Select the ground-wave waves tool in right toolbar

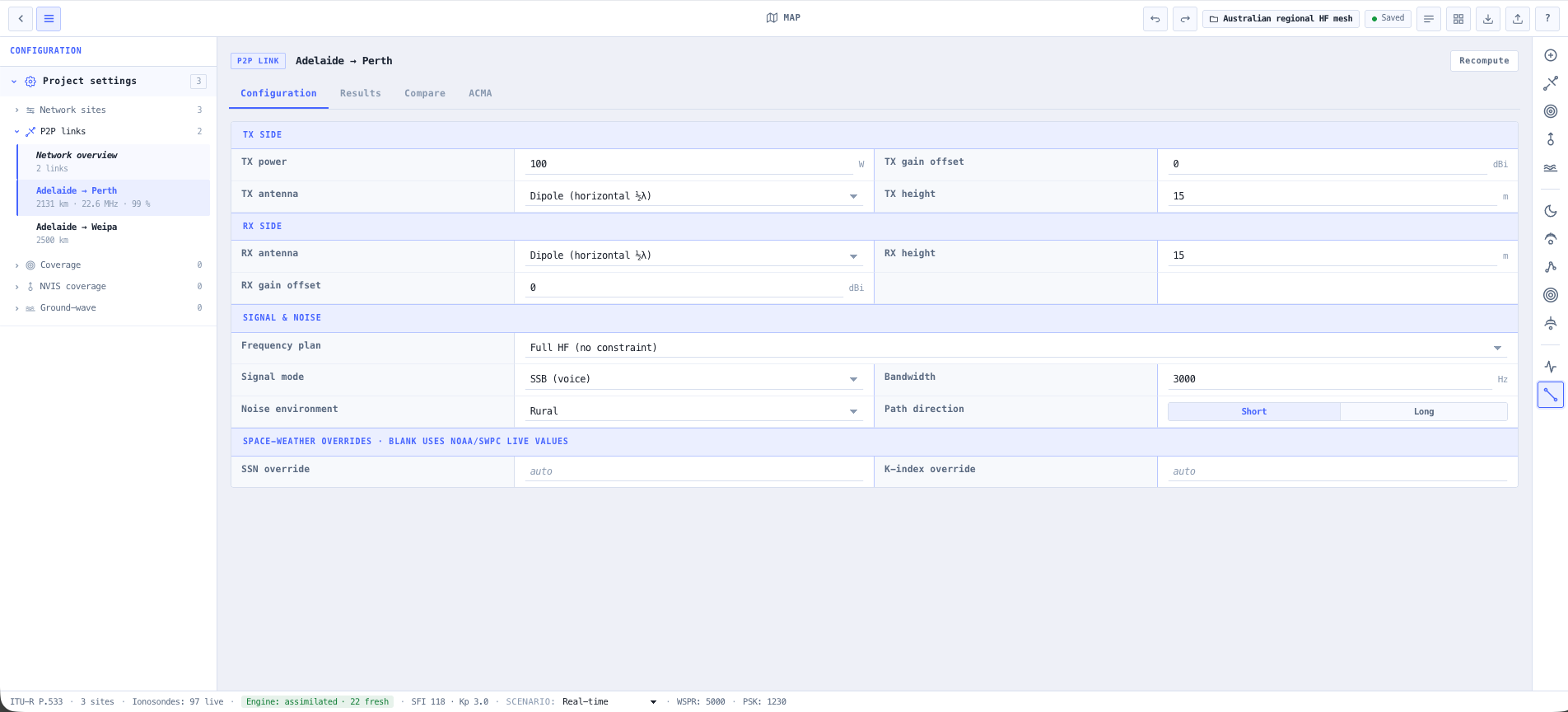pyautogui.click(x=1551, y=167)
